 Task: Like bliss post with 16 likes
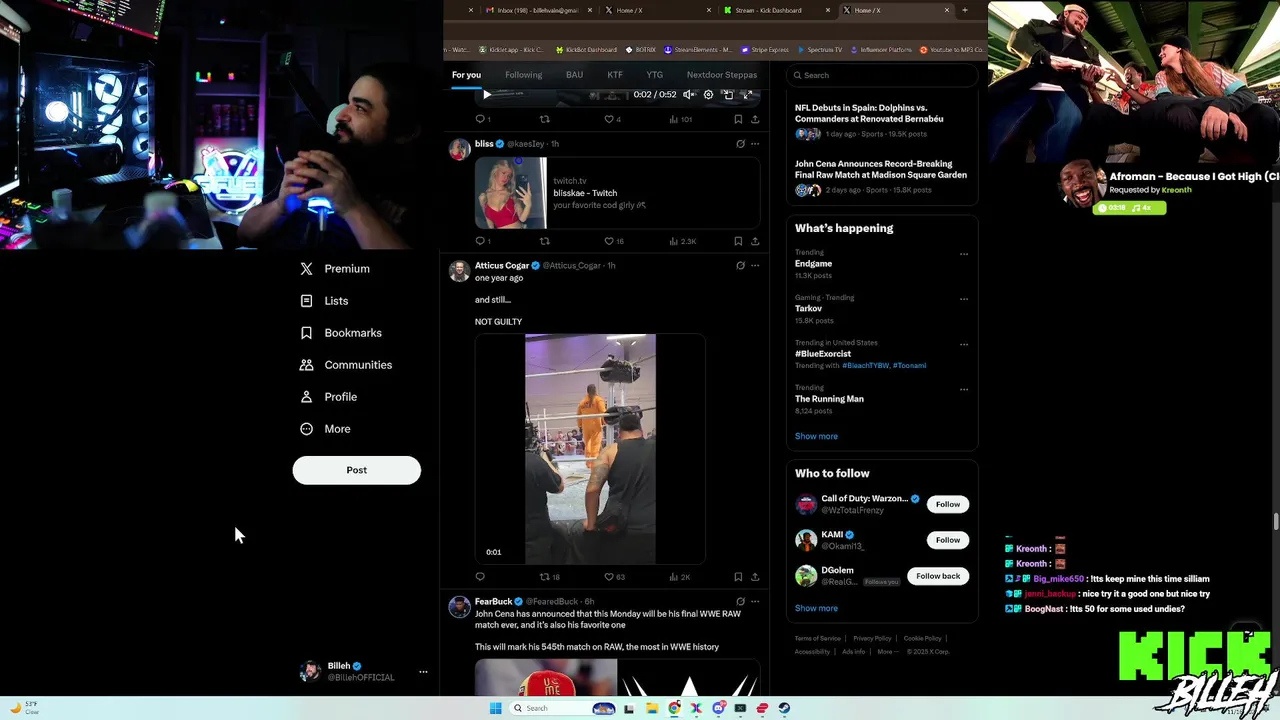pyautogui.click(x=613, y=241)
